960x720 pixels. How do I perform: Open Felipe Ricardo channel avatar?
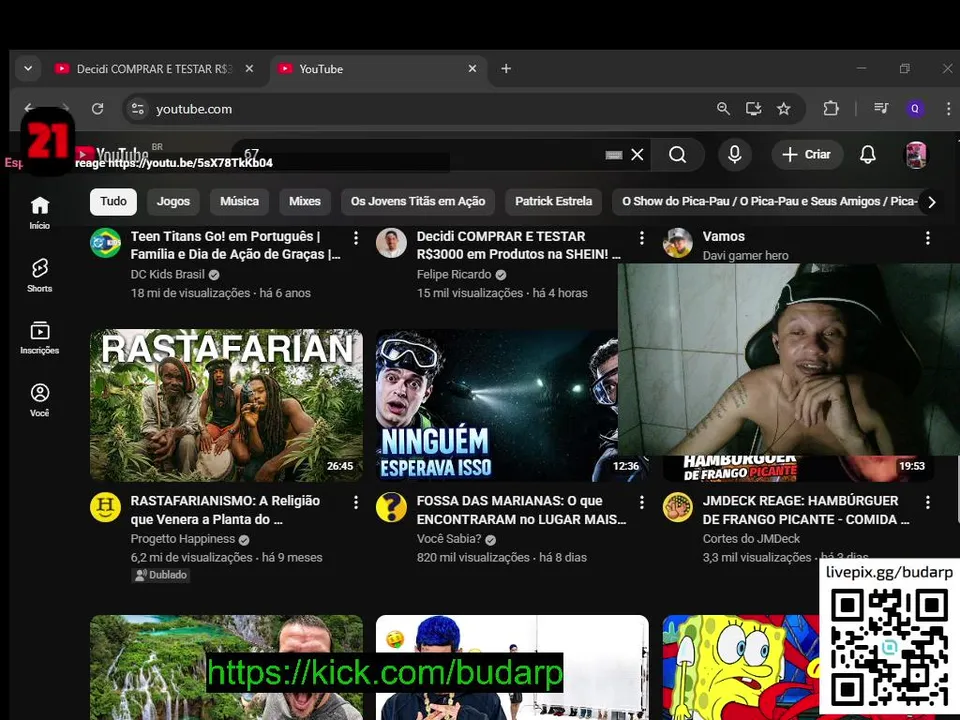391,243
